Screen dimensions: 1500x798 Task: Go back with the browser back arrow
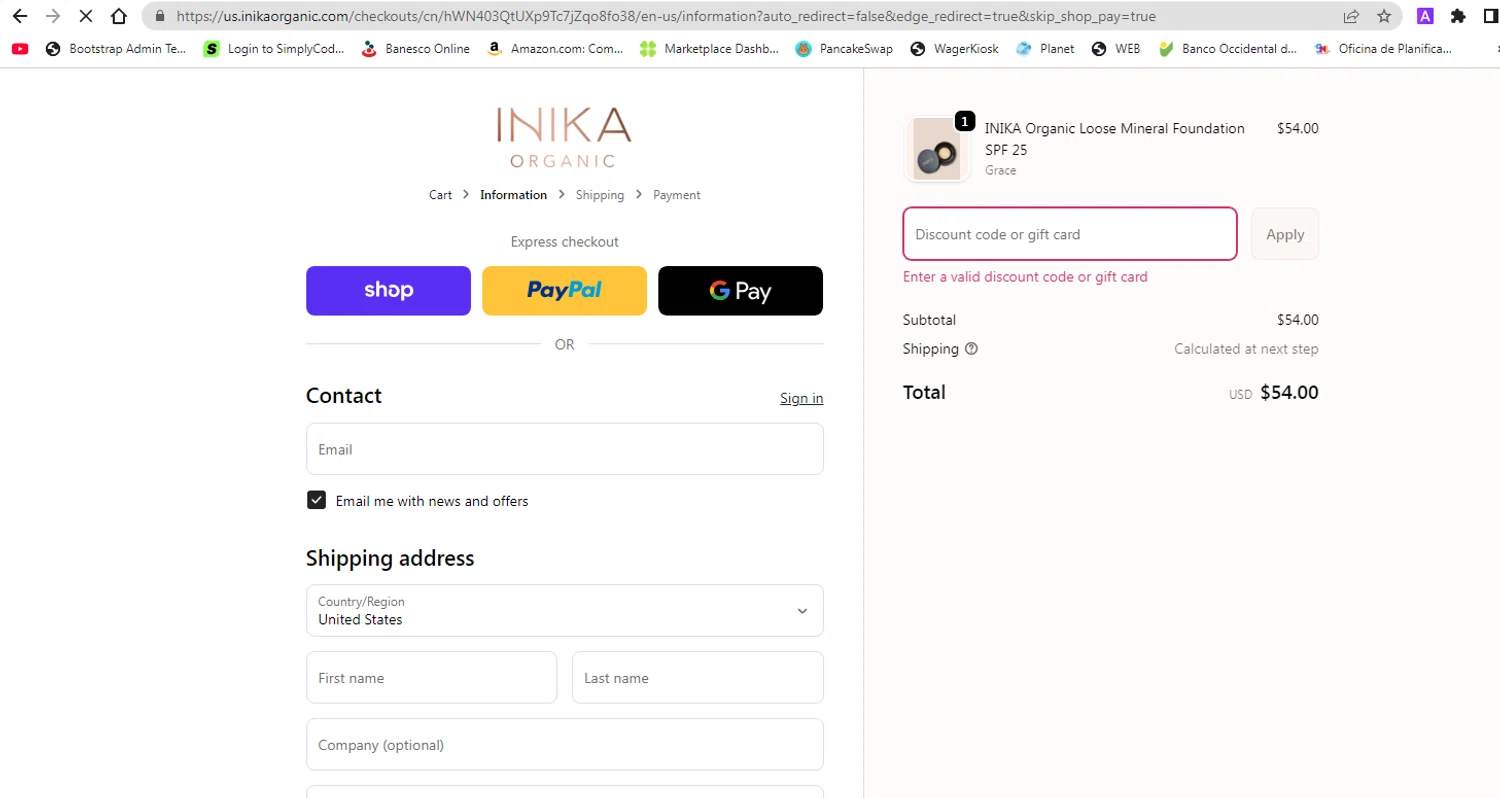(20, 16)
